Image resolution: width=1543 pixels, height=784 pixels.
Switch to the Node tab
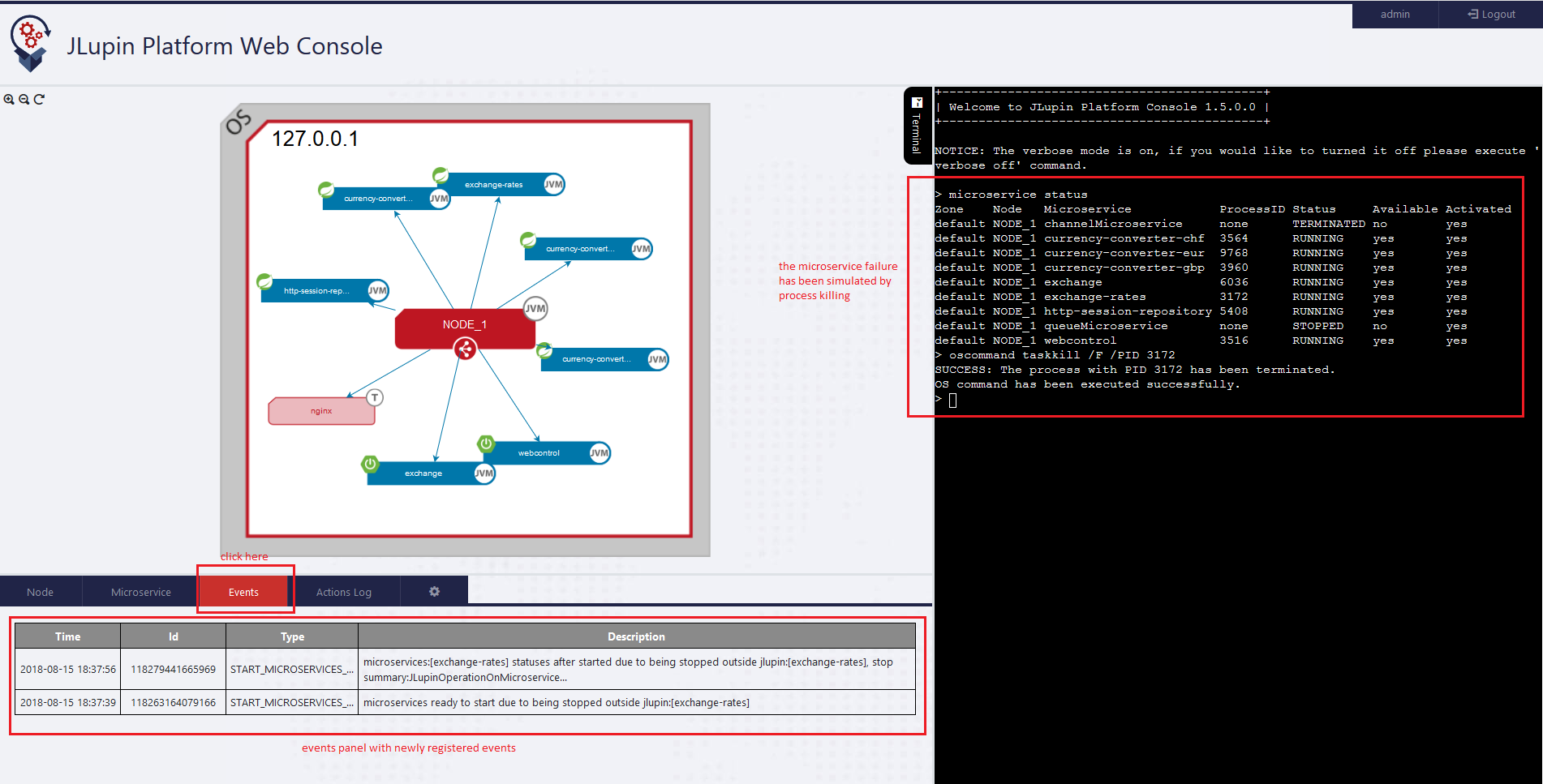pos(40,592)
